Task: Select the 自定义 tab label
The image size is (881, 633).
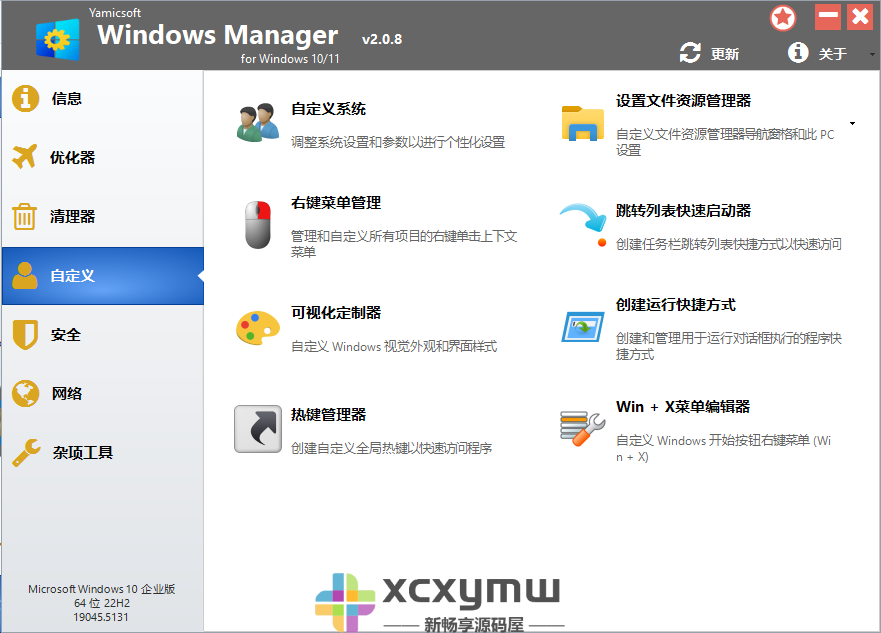Action: pos(72,276)
